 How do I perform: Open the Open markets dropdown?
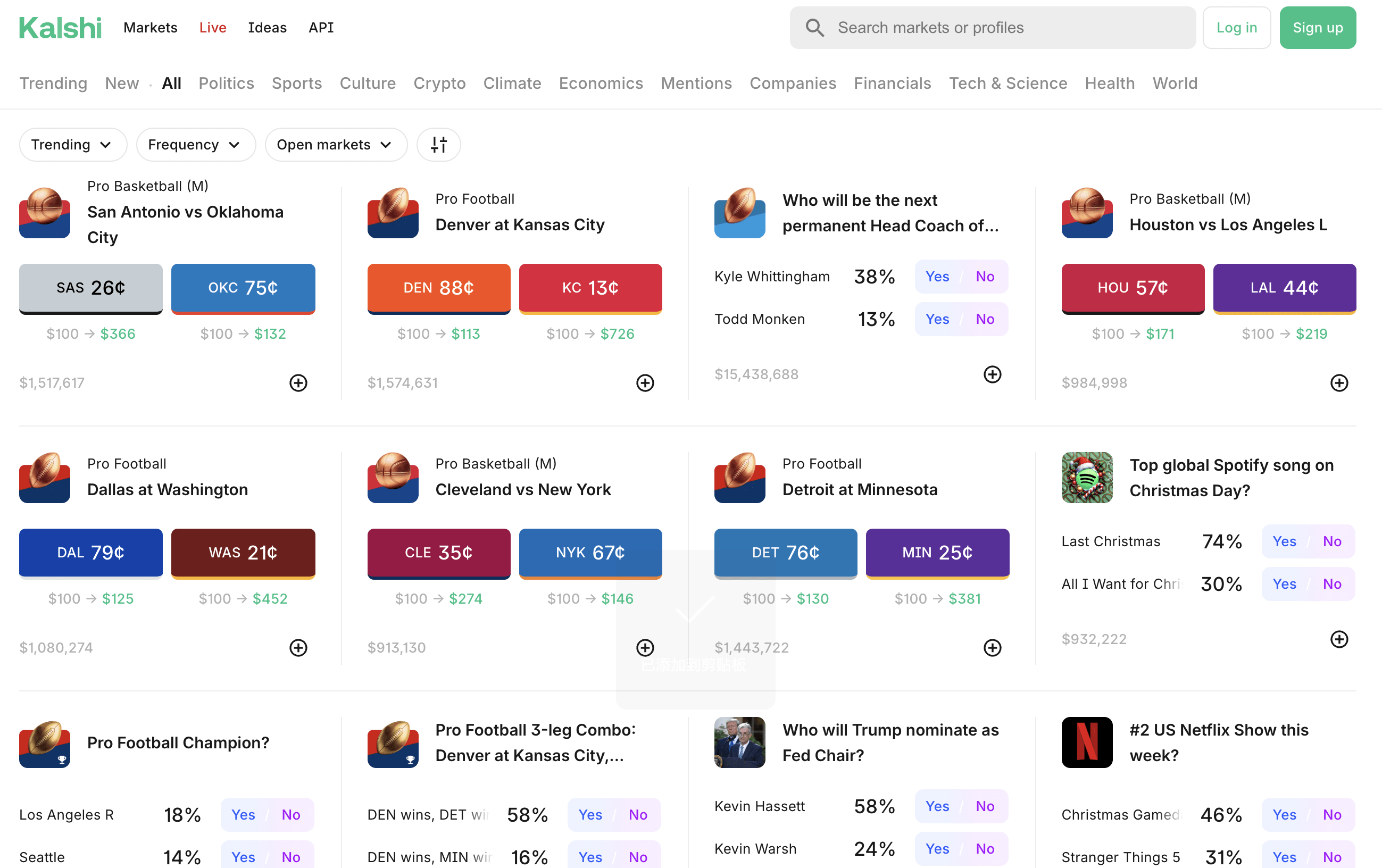(336, 145)
